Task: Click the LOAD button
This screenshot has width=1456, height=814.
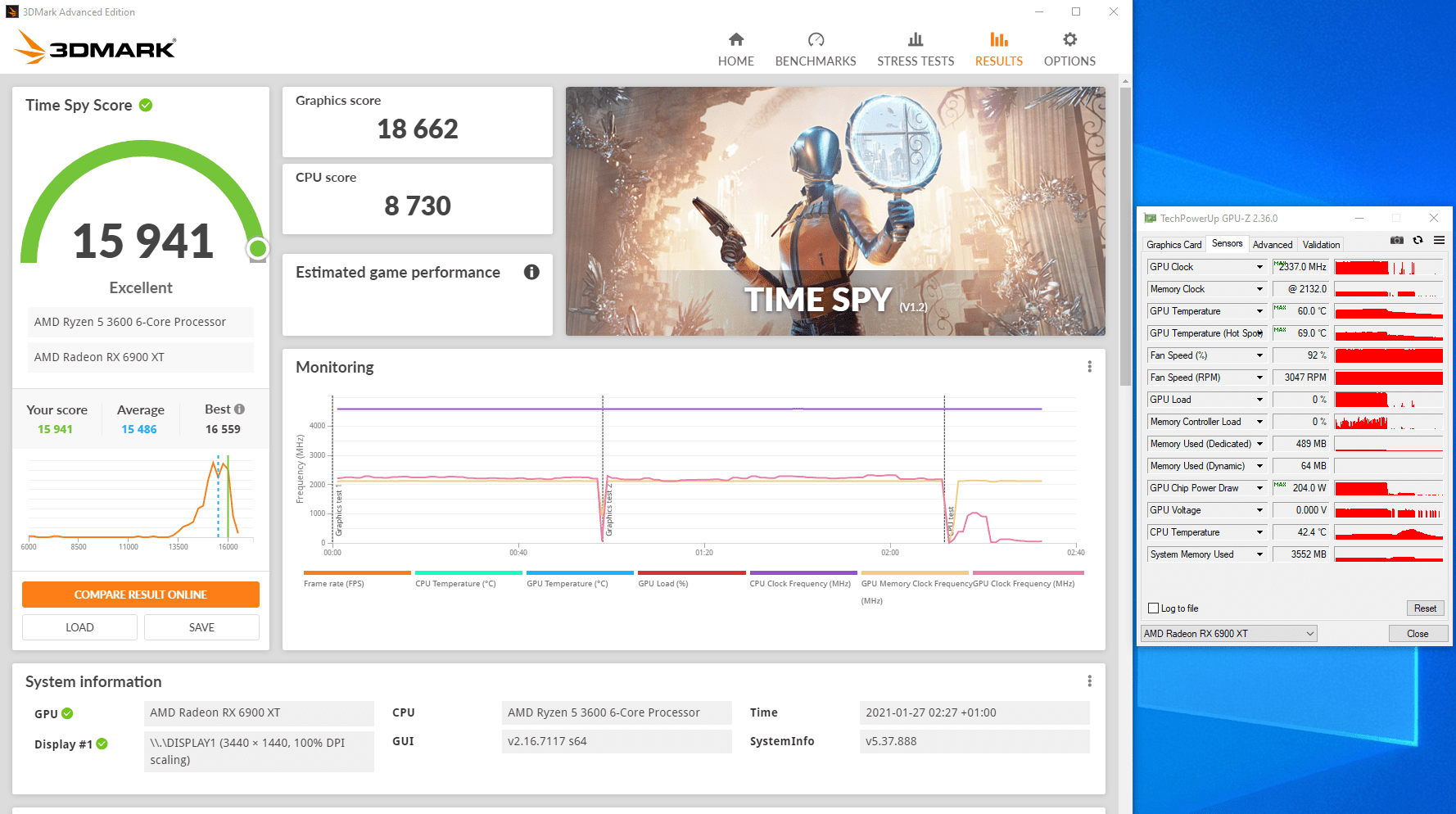Action: (x=79, y=627)
